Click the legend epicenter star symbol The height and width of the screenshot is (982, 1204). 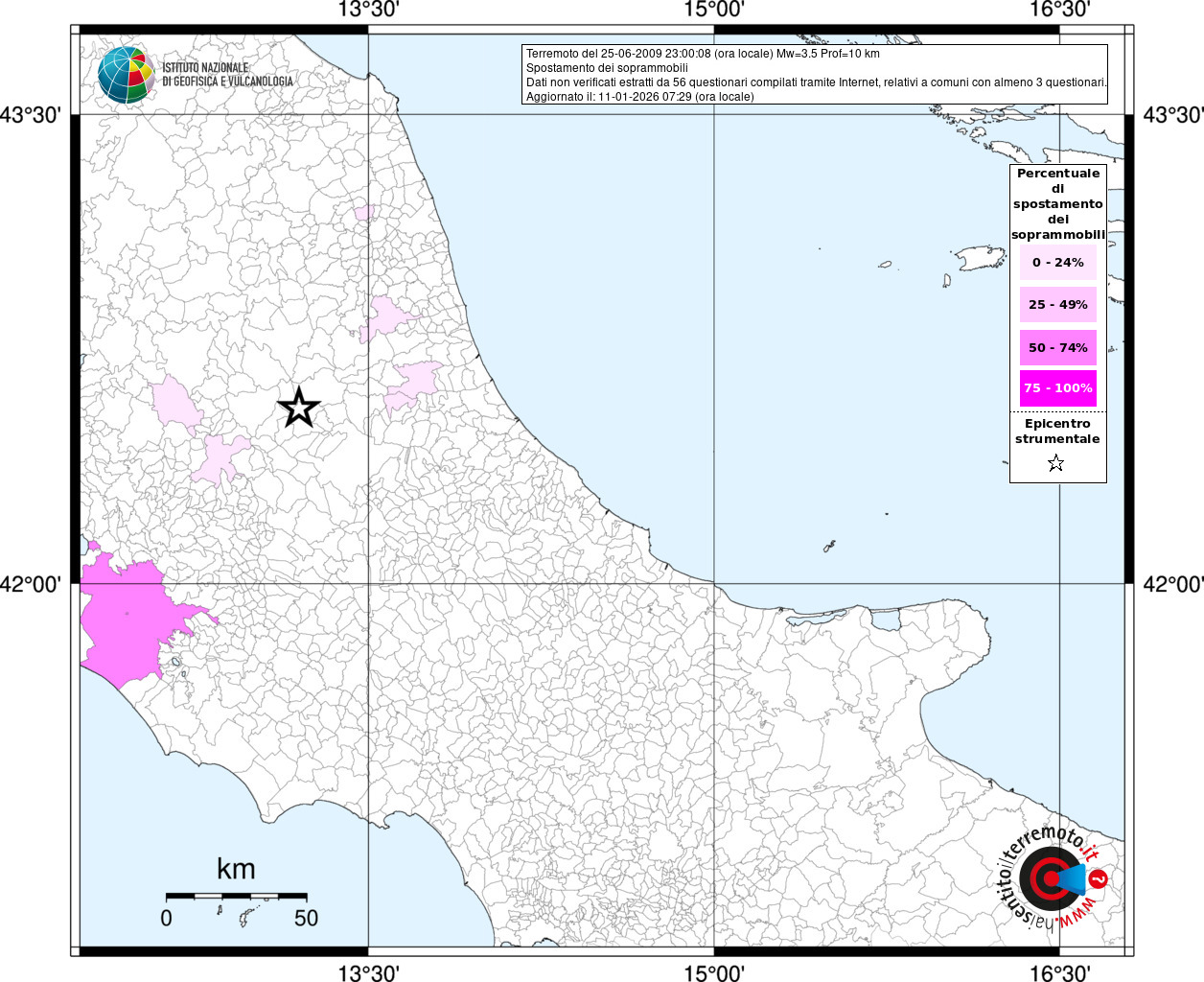coord(1056,463)
